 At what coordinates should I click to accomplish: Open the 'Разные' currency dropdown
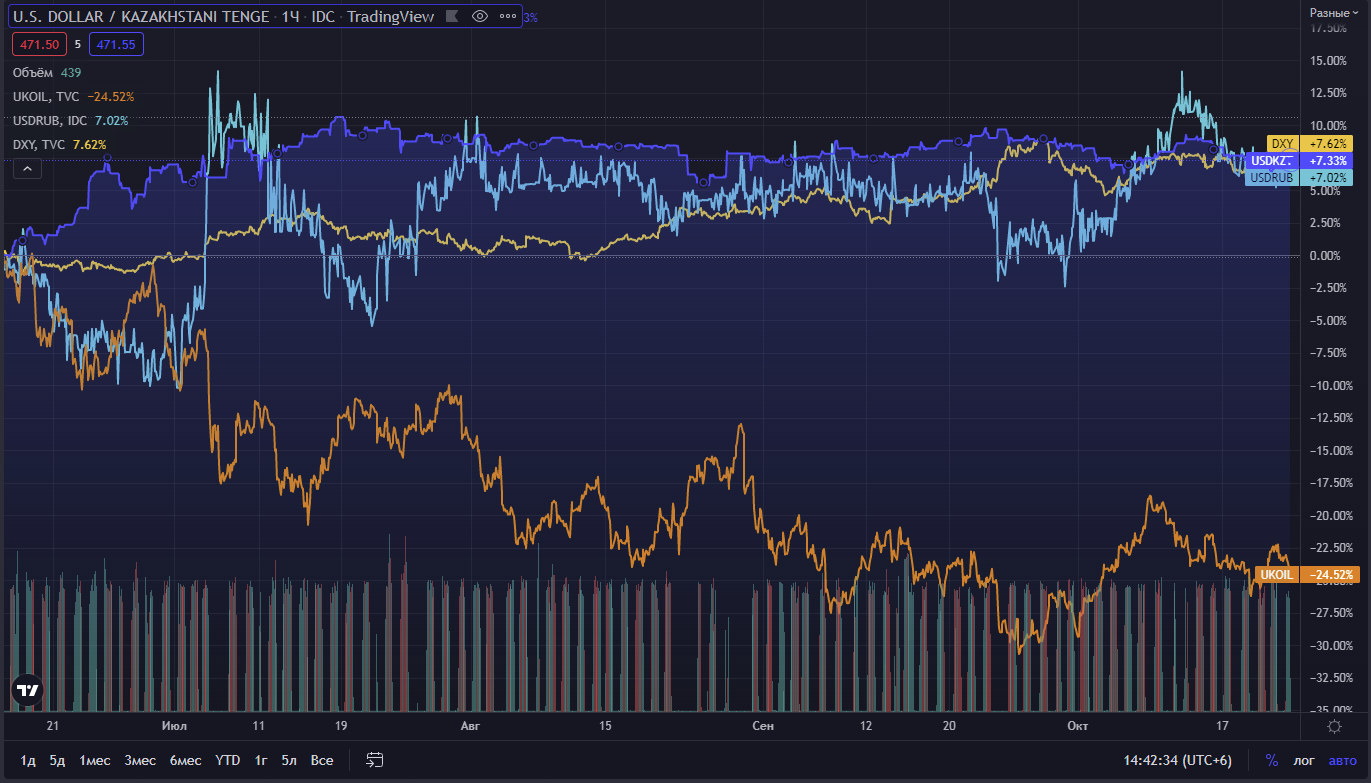(1334, 13)
